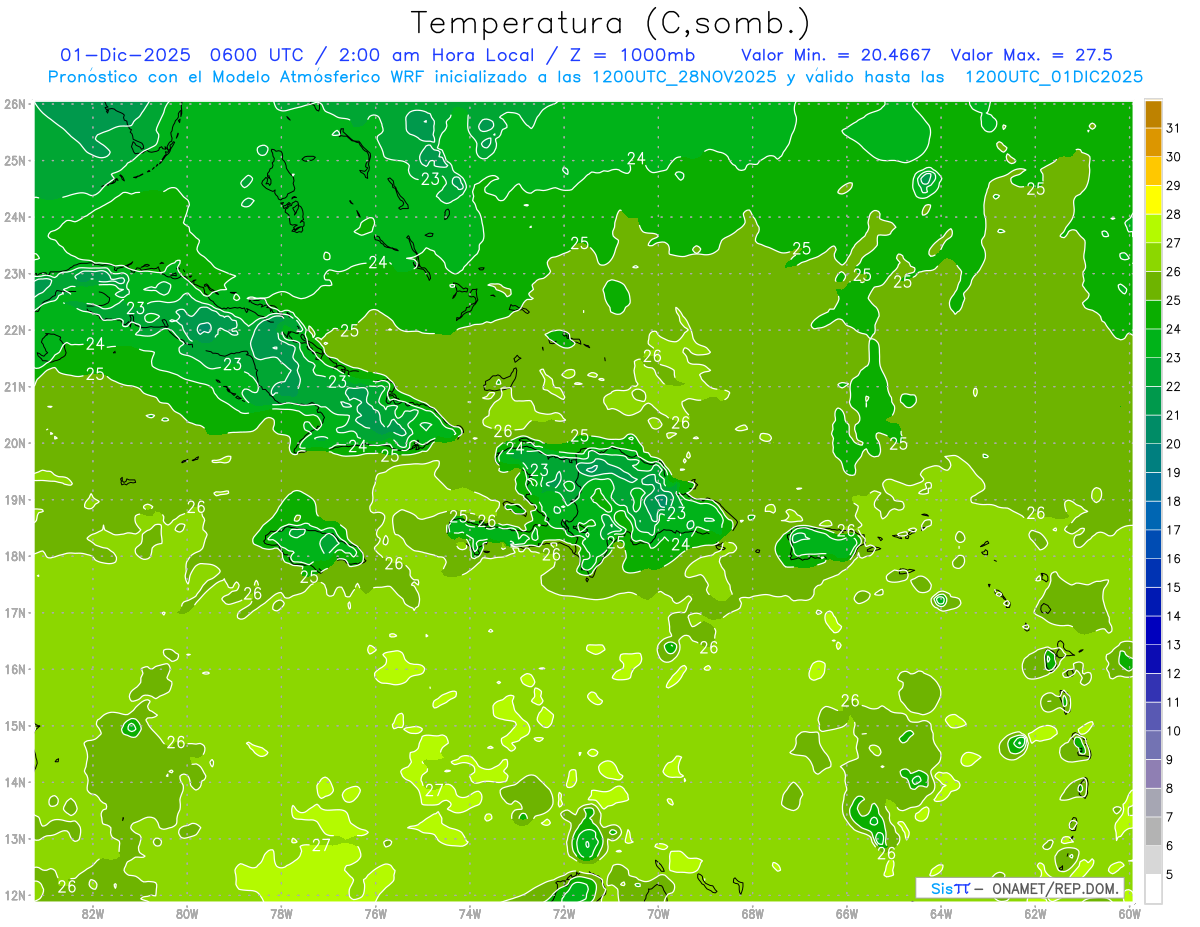Click the white legend swatch below 5
Image resolution: width=1200 pixels, height=927 pixels.
coord(1153,888)
